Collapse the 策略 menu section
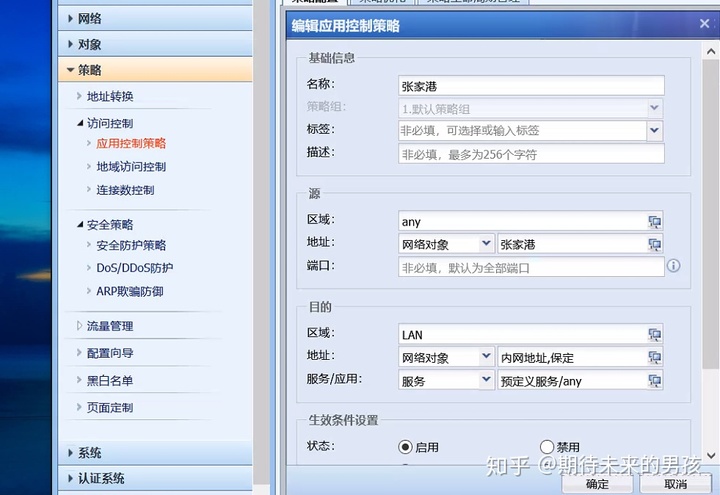The height and width of the screenshot is (495, 720). click(x=155, y=70)
